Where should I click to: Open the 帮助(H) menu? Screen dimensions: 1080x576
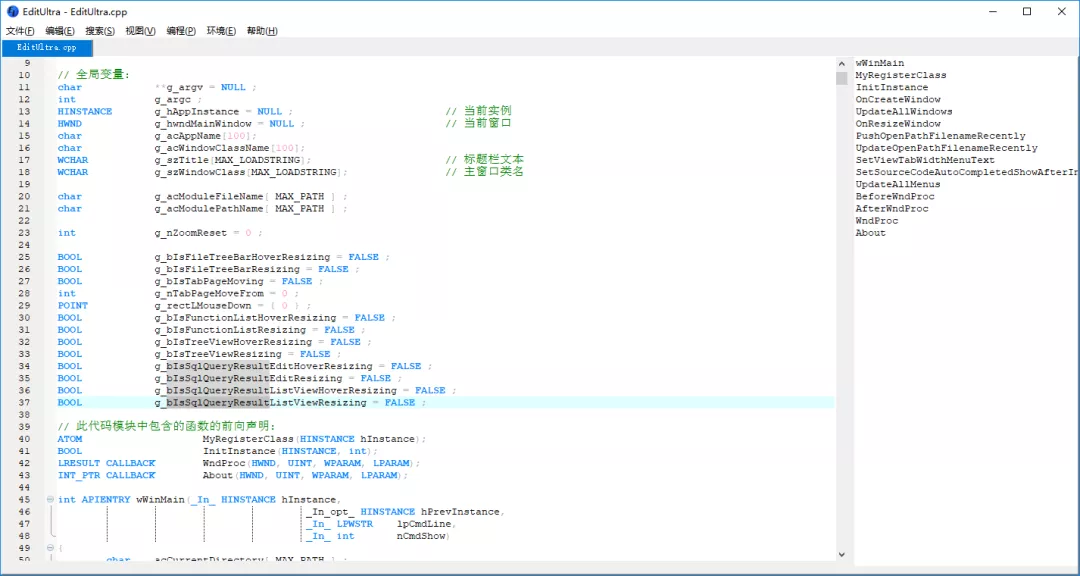(x=262, y=31)
